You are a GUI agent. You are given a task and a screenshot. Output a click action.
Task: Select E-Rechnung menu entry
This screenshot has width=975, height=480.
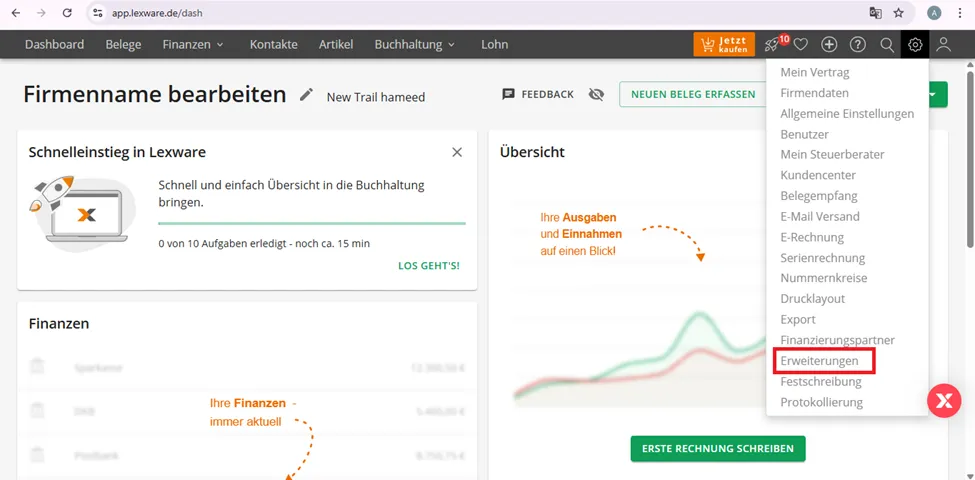coord(812,237)
